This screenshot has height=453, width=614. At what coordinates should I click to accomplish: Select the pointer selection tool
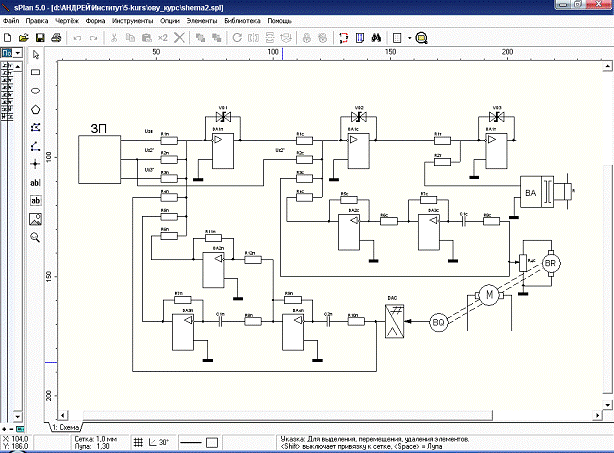(36, 55)
